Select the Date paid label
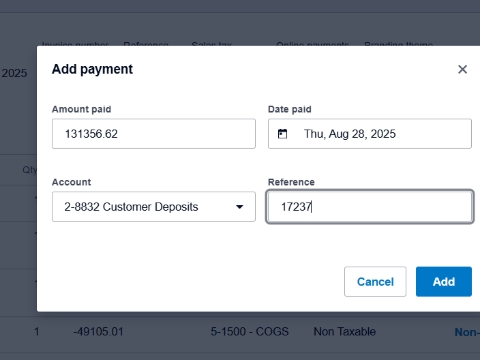This screenshot has height=360, width=480. 290,109
